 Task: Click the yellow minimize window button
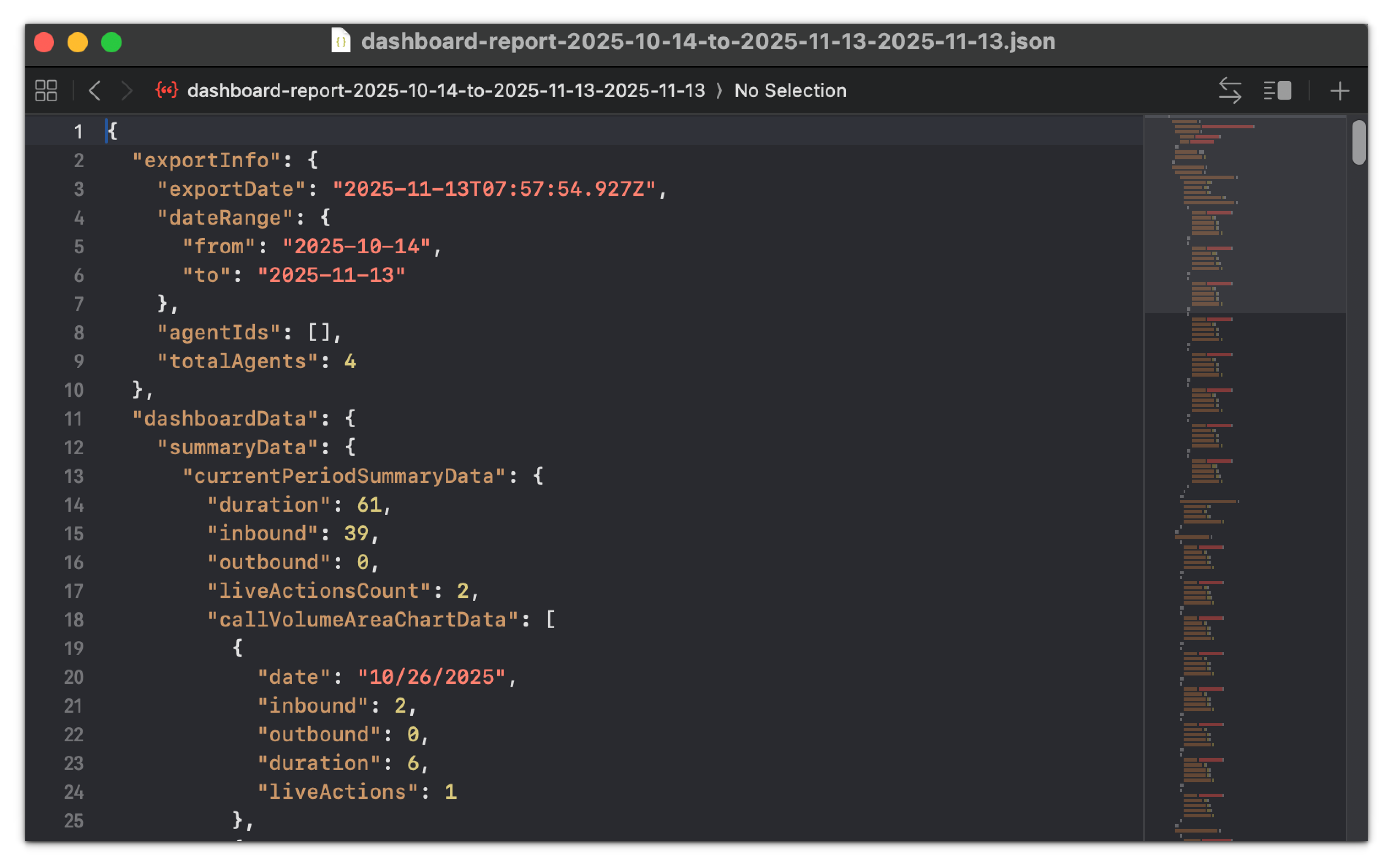[x=78, y=43]
